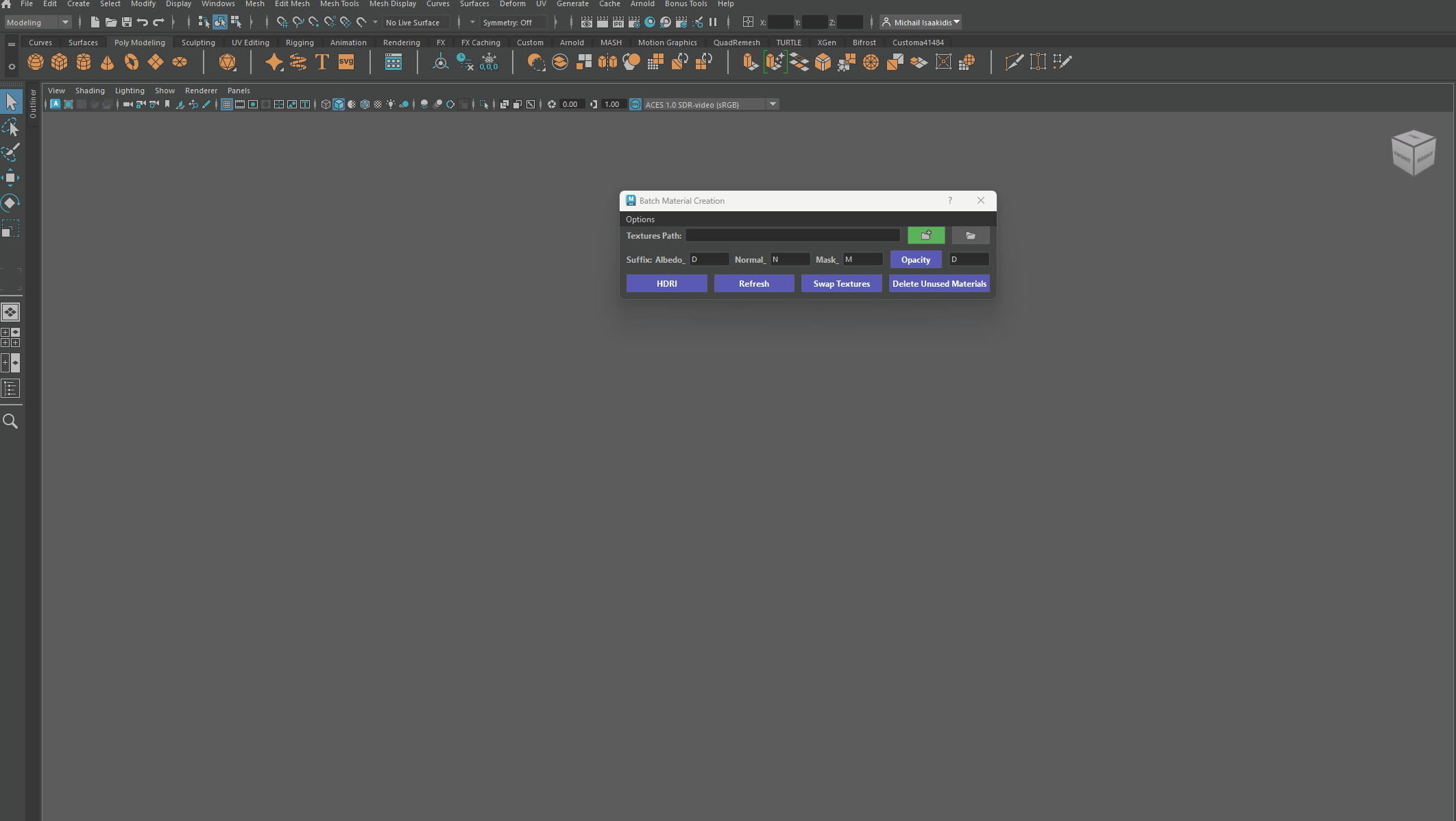Click the search magnifier icon in left sidebar
The image size is (1456, 821).
click(x=10, y=421)
